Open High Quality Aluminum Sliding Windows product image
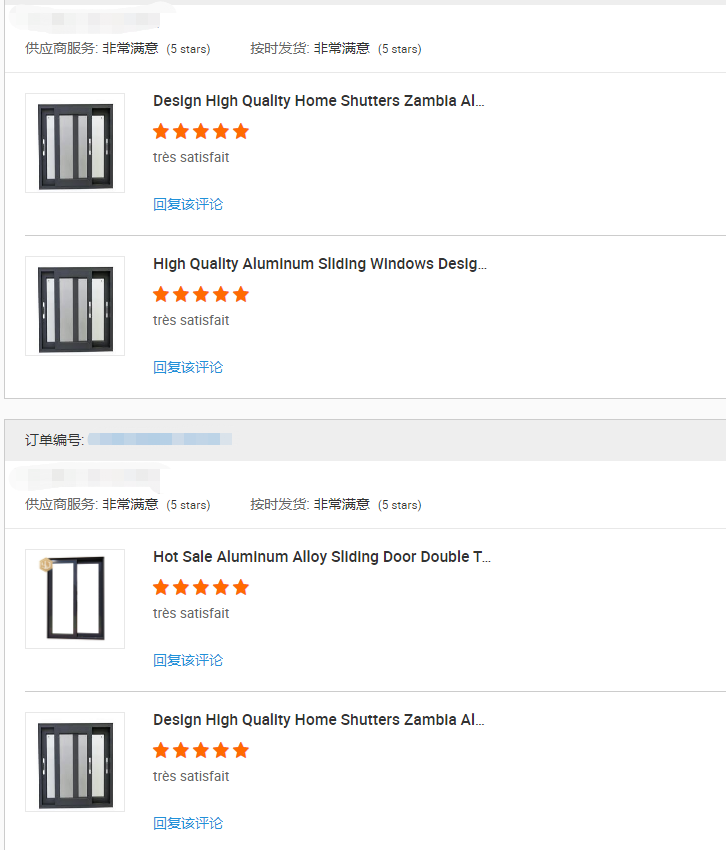The width and height of the screenshot is (726, 850). coord(75,306)
